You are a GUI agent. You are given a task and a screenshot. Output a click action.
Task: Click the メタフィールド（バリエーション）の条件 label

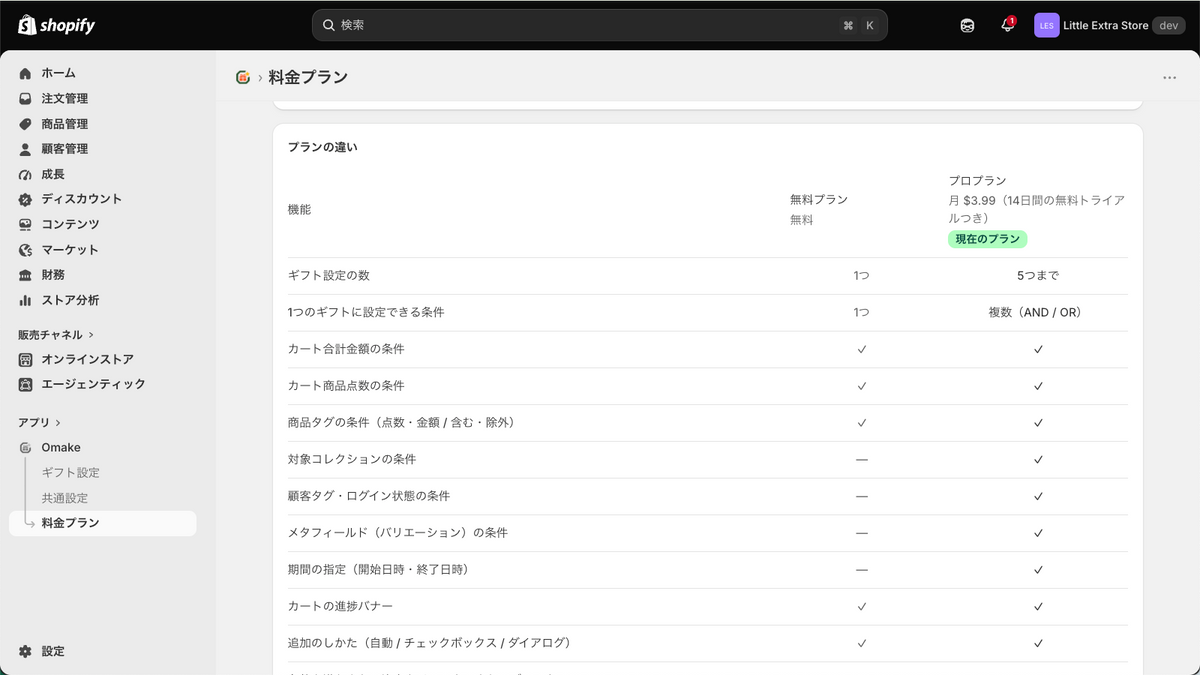point(398,533)
